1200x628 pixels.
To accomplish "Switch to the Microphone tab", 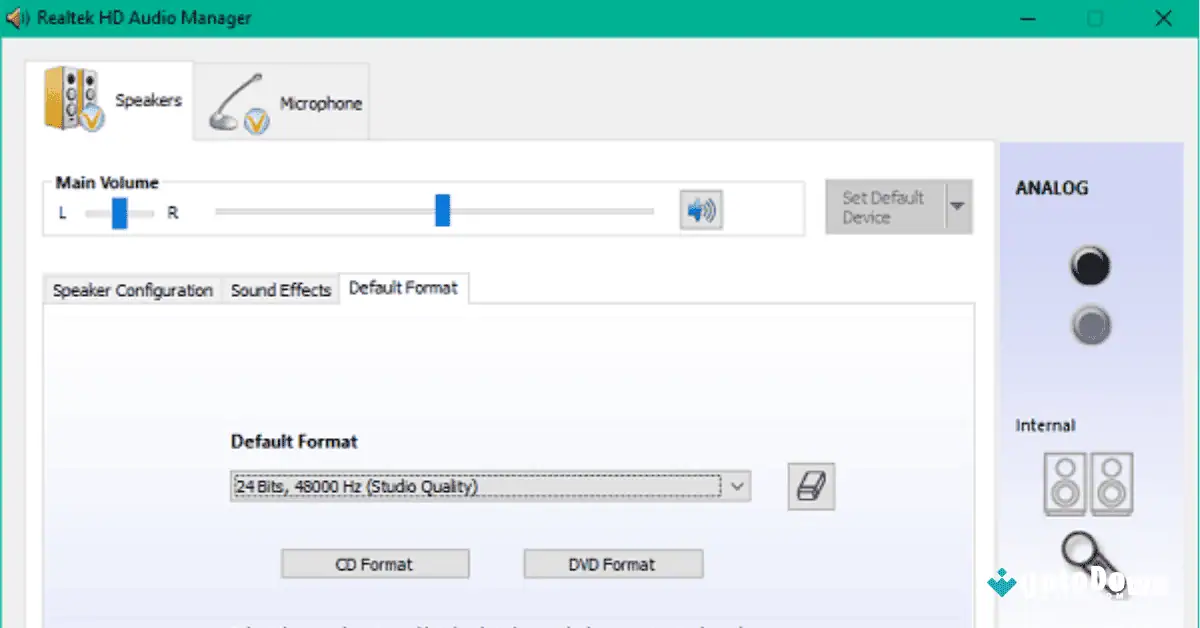I will click(x=281, y=101).
